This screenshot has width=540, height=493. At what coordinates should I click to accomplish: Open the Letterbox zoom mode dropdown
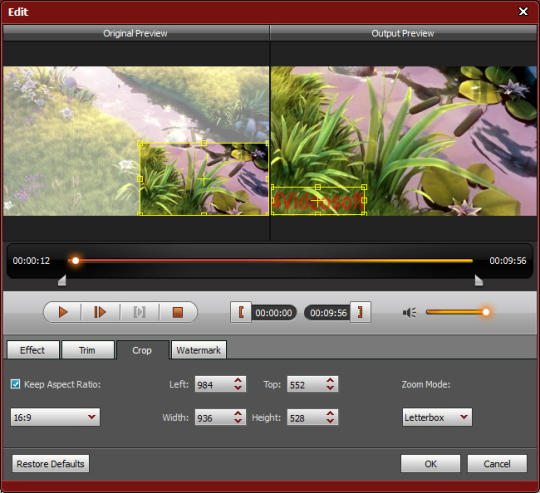click(x=437, y=417)
